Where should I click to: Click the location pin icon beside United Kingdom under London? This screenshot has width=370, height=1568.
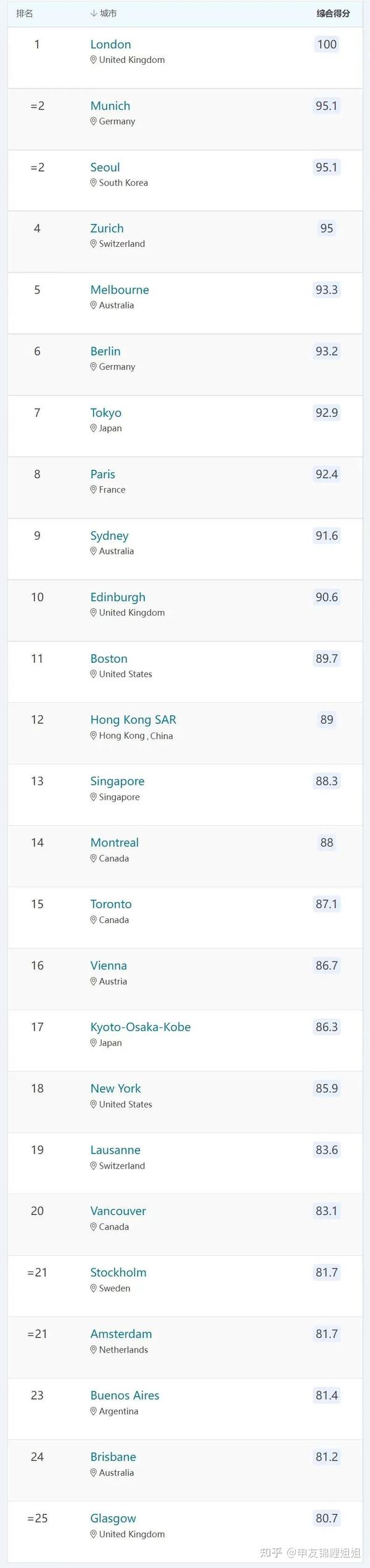(x=92, y=60)
